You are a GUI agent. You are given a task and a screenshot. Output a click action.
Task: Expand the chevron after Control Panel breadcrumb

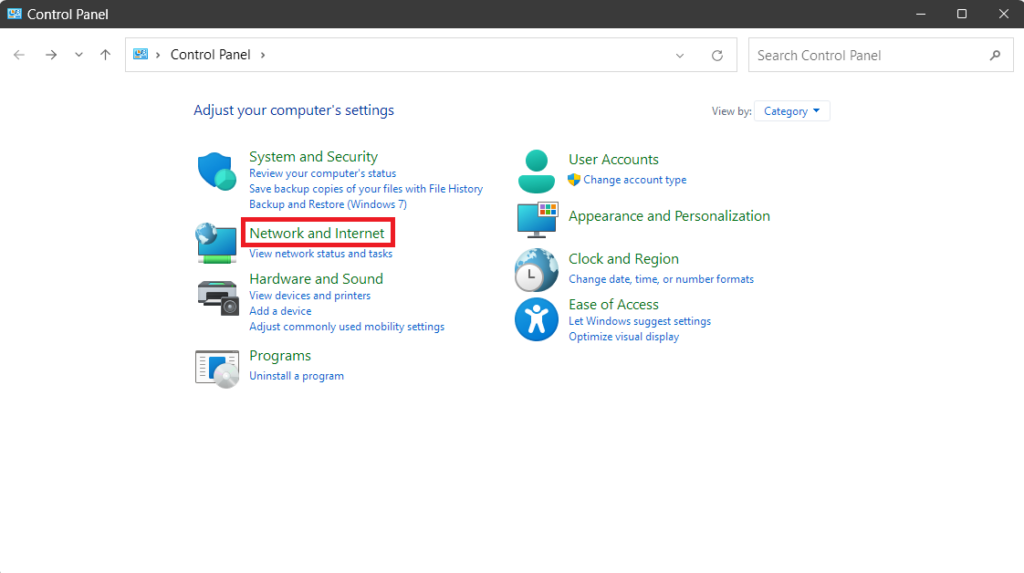pos(263,55)
